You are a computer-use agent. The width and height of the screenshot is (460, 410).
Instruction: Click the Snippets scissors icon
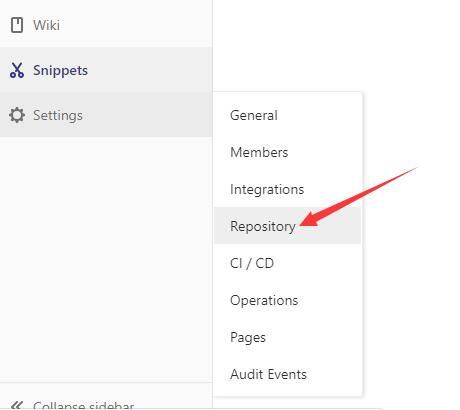pos(17,70)
